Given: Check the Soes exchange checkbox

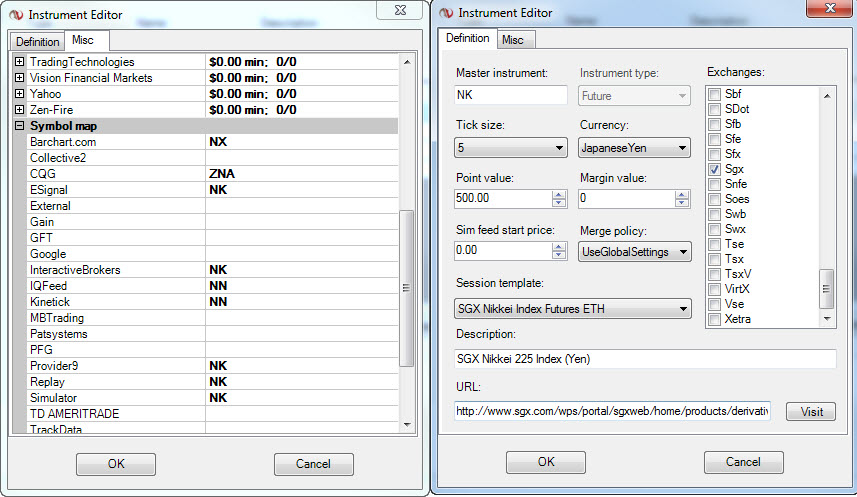Looking at the screenshot, I should (714, 199).
